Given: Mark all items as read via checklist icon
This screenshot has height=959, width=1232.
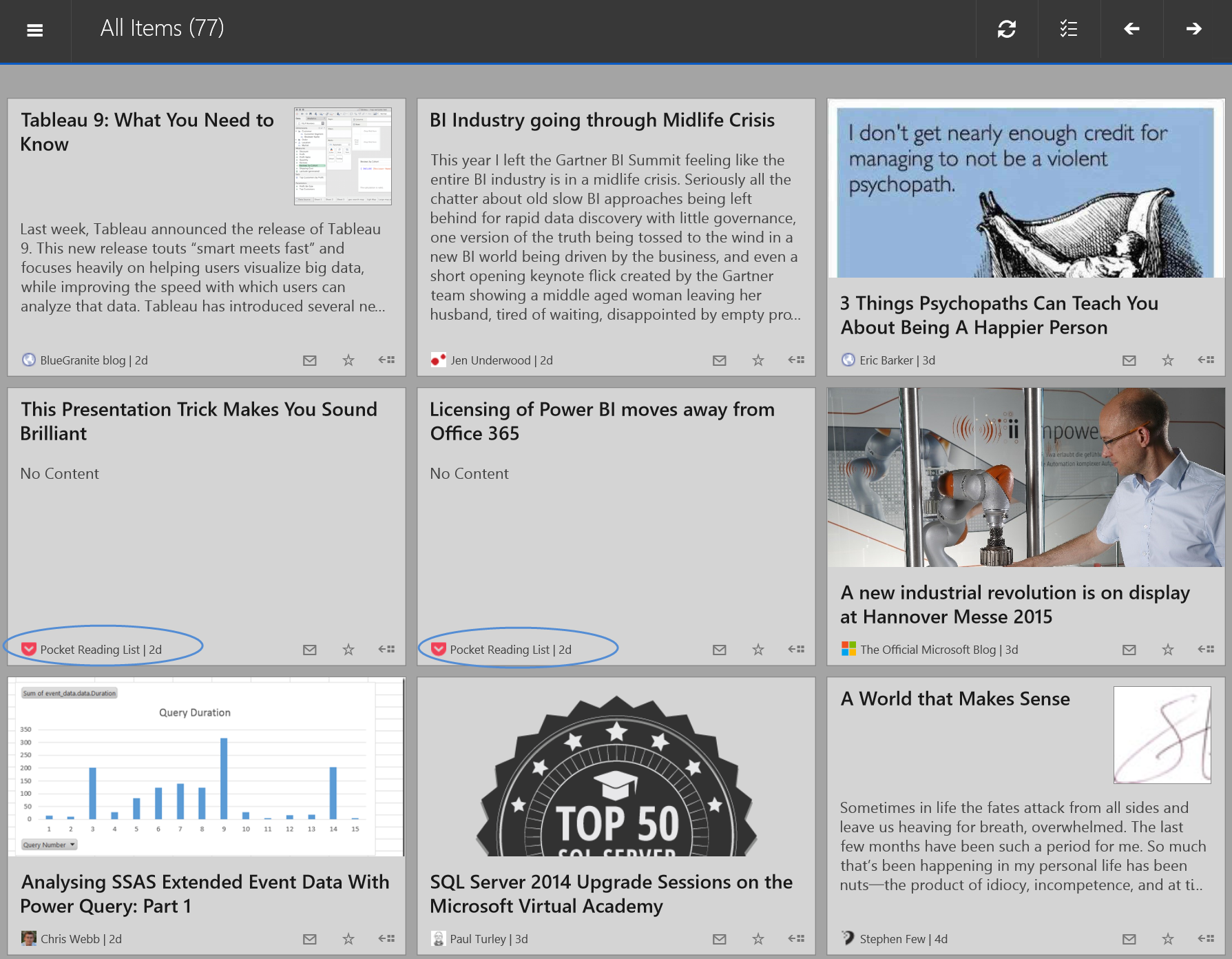Looking at the screenshot, I should [x=1069, y=29].
